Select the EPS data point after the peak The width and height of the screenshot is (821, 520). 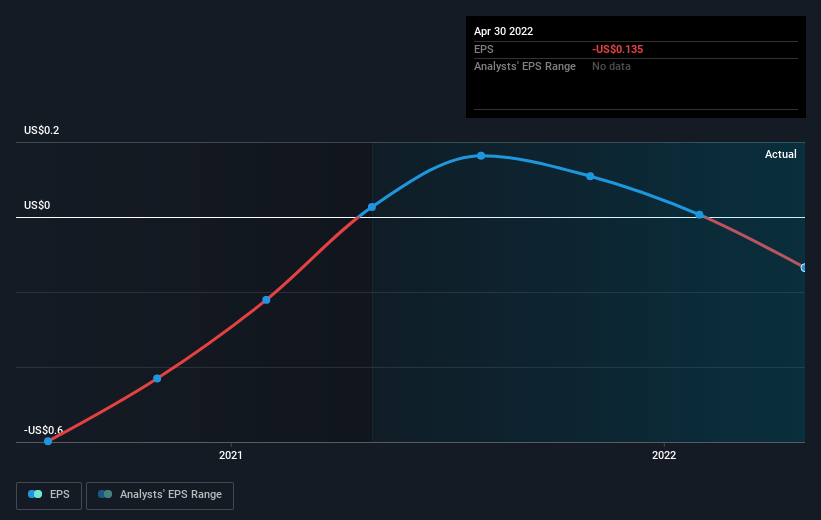(x=590, y=176)
